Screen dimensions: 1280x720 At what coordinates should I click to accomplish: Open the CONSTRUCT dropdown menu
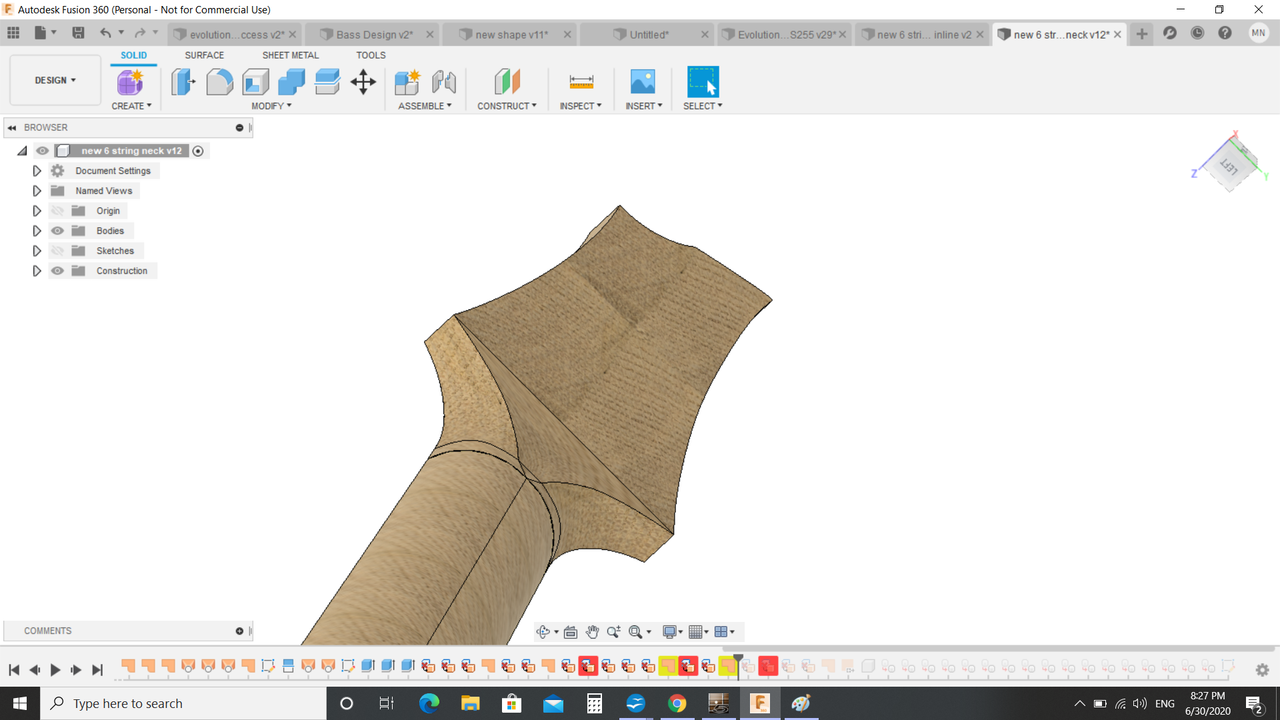[x=507, y=106]
